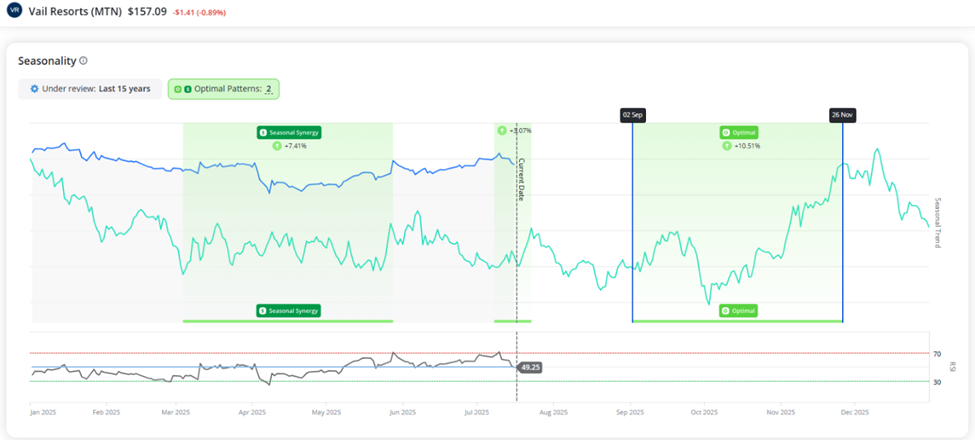Screen dimensions: 975x440
Task: Click the Vail Resorts (MTN) title
Action: (x=75, y=11)
